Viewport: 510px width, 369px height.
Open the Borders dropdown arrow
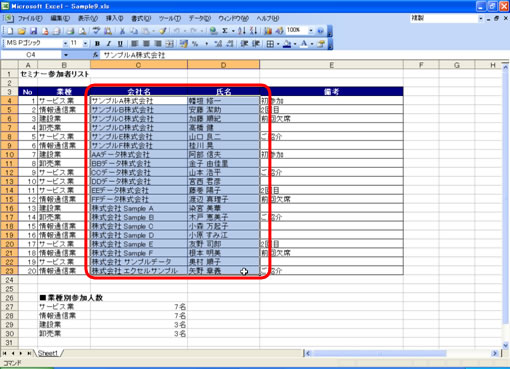(x=278, y=44)
